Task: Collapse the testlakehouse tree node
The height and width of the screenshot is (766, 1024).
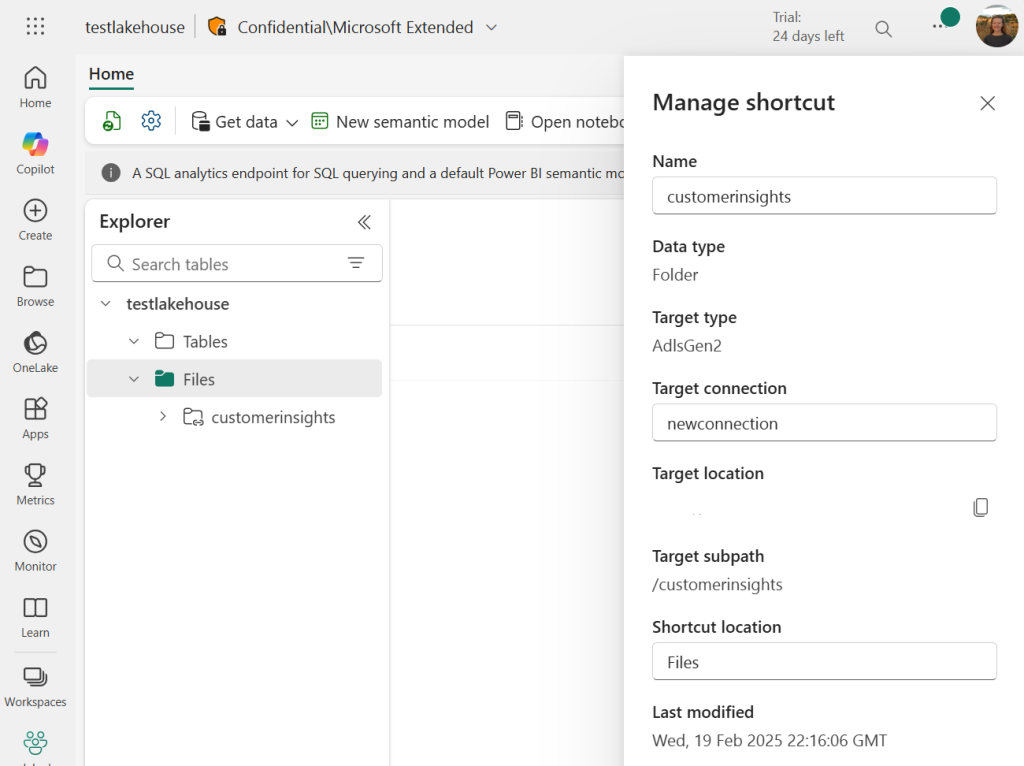Action: pyautogui.click(x=105, y=304)
